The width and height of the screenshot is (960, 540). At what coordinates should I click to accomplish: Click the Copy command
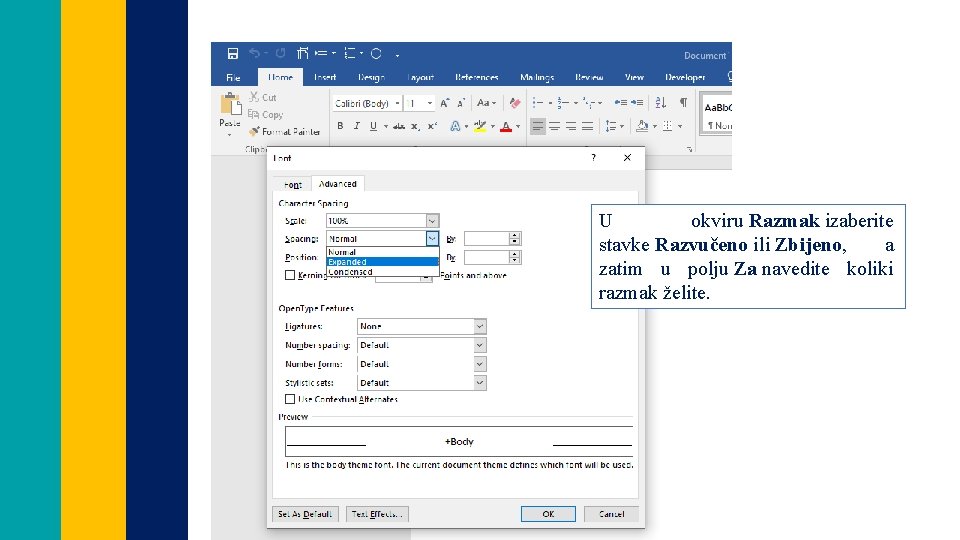(x=265, y=114)
